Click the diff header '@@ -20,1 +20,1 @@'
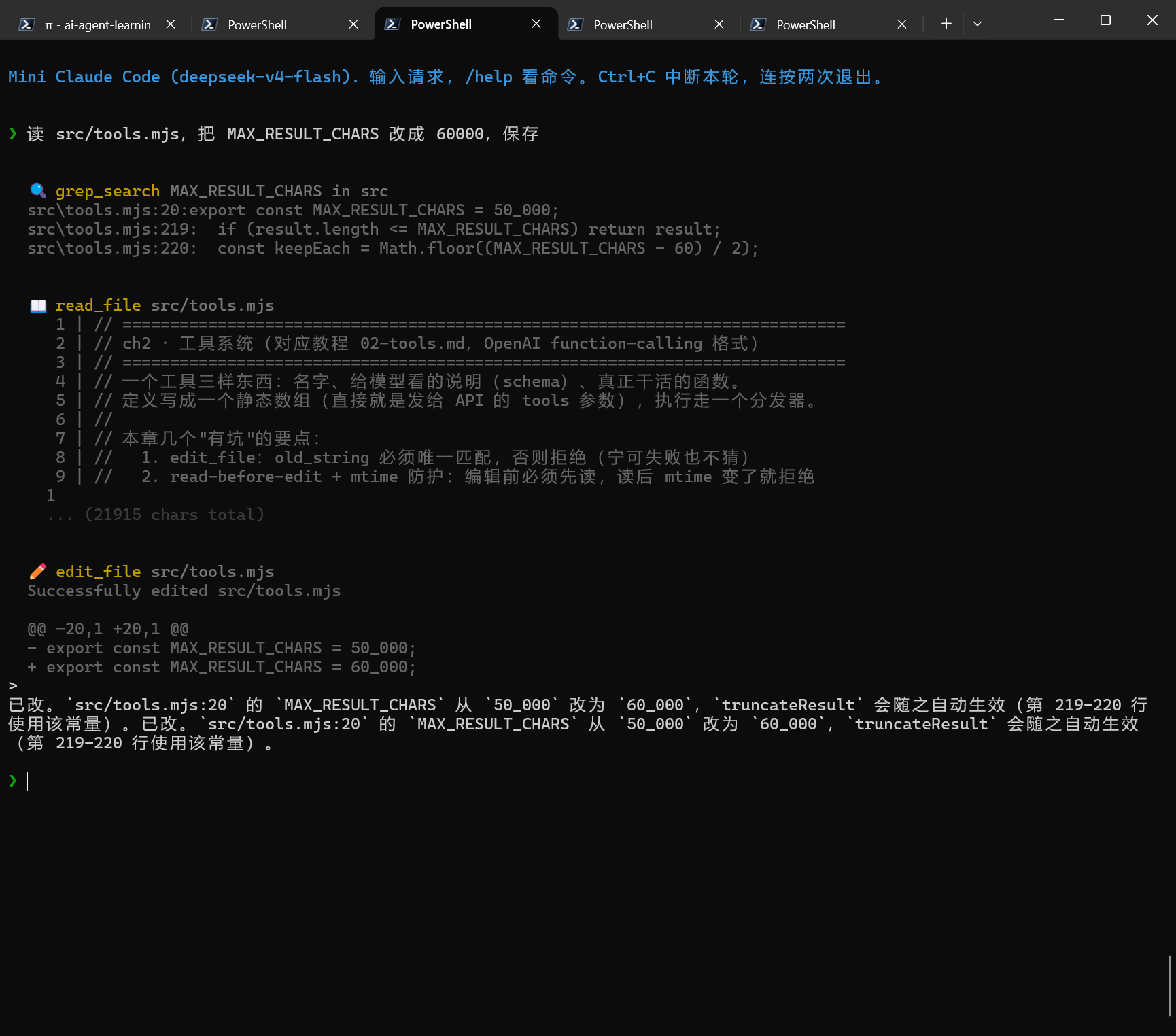The width and height of the screenshot is (1176, 1036). coord(108,629)
